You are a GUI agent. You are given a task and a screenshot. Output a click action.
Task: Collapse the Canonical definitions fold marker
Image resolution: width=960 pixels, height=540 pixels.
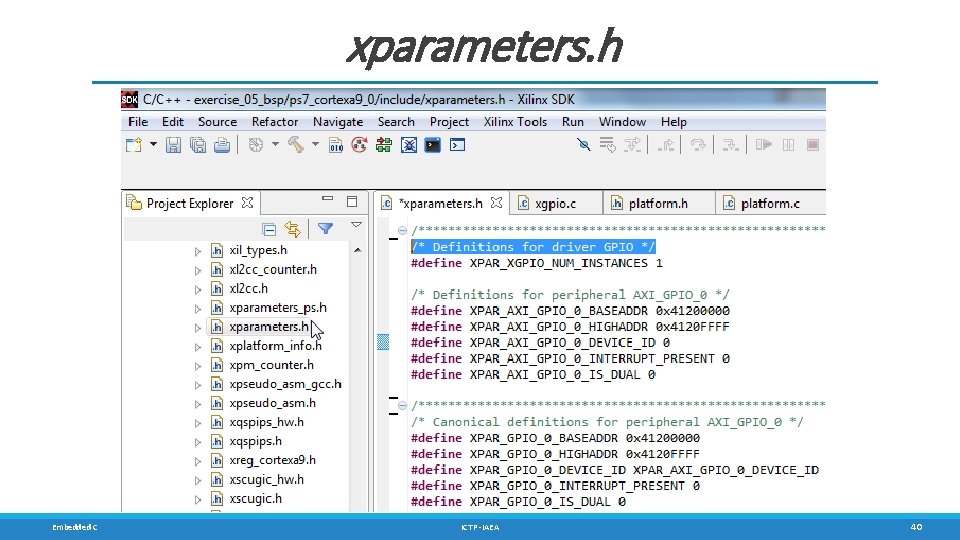402,405
